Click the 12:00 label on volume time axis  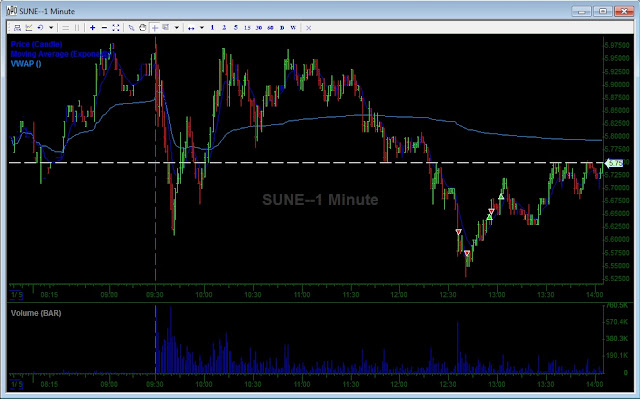pyautogui.click(x=399, y=384)
